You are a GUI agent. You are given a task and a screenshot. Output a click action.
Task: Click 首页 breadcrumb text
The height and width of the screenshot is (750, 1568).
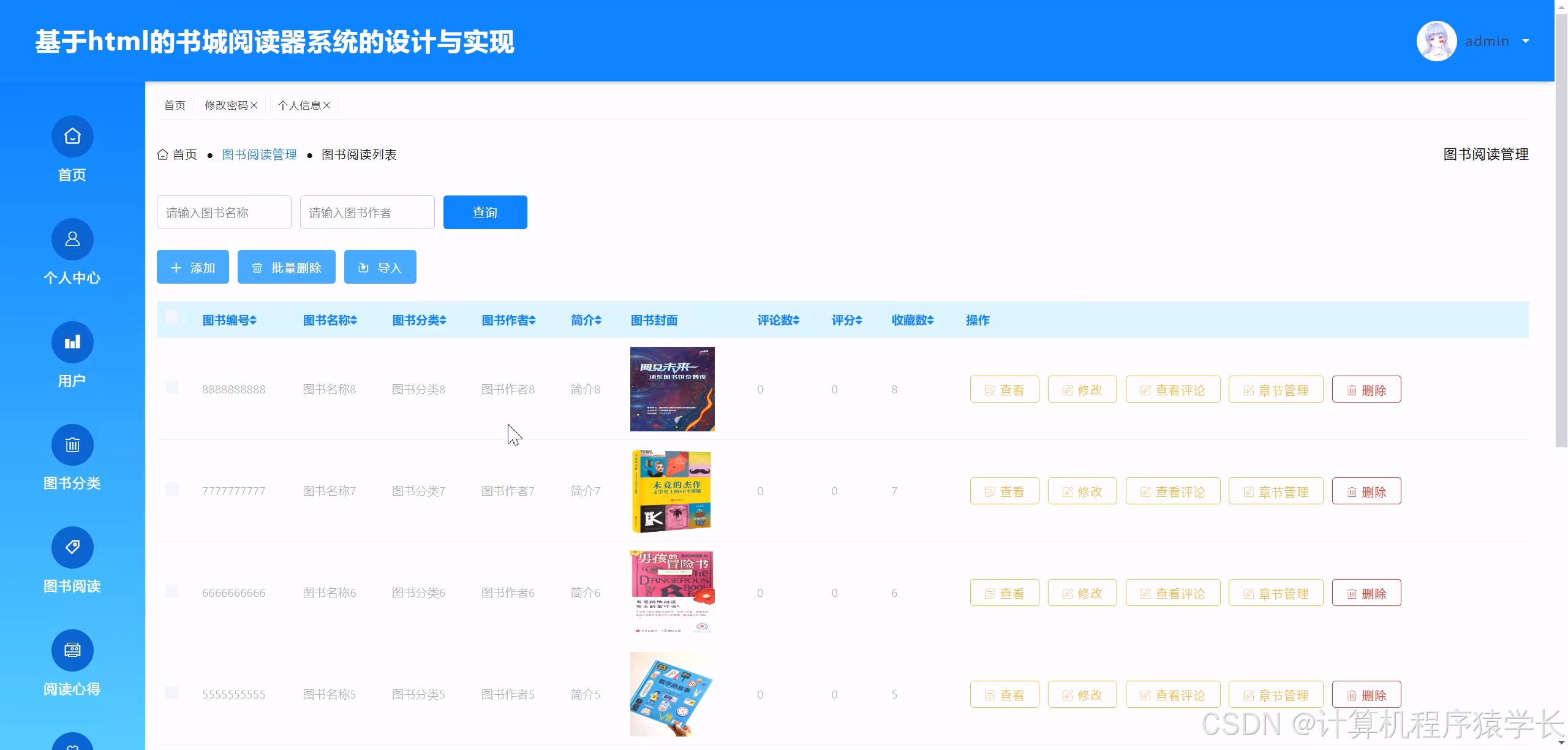(x=185, y=154)
